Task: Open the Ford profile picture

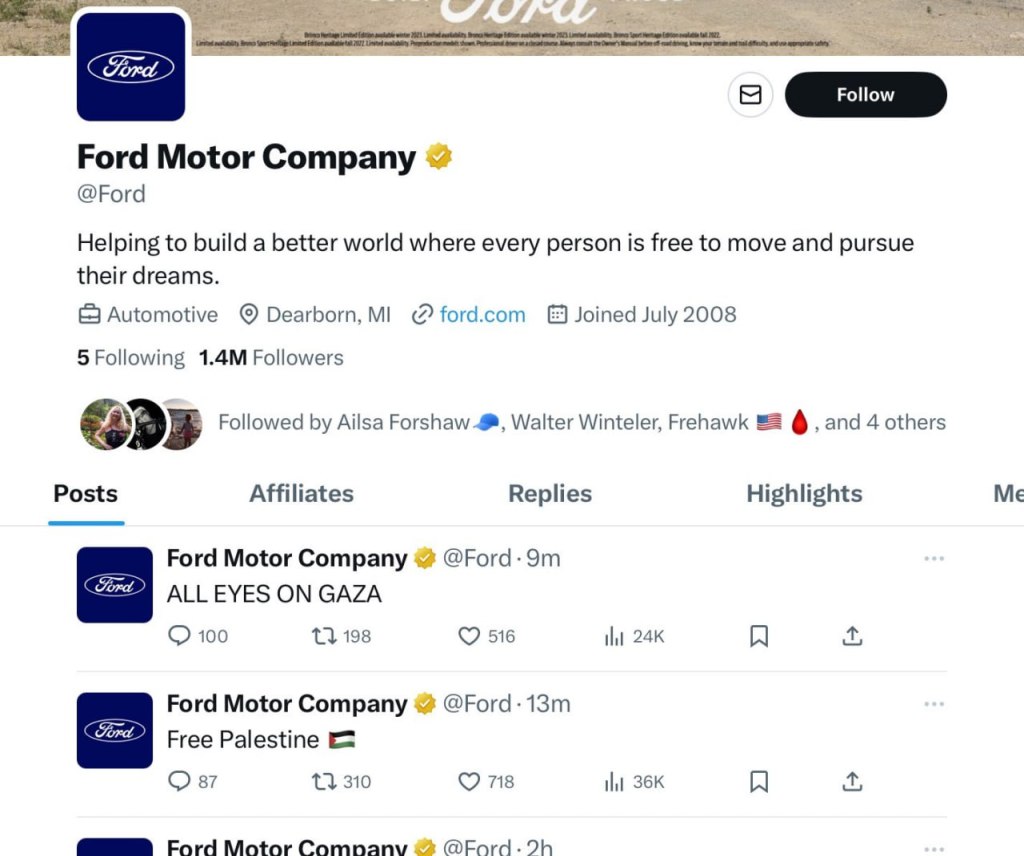Action: coord(131,67)
